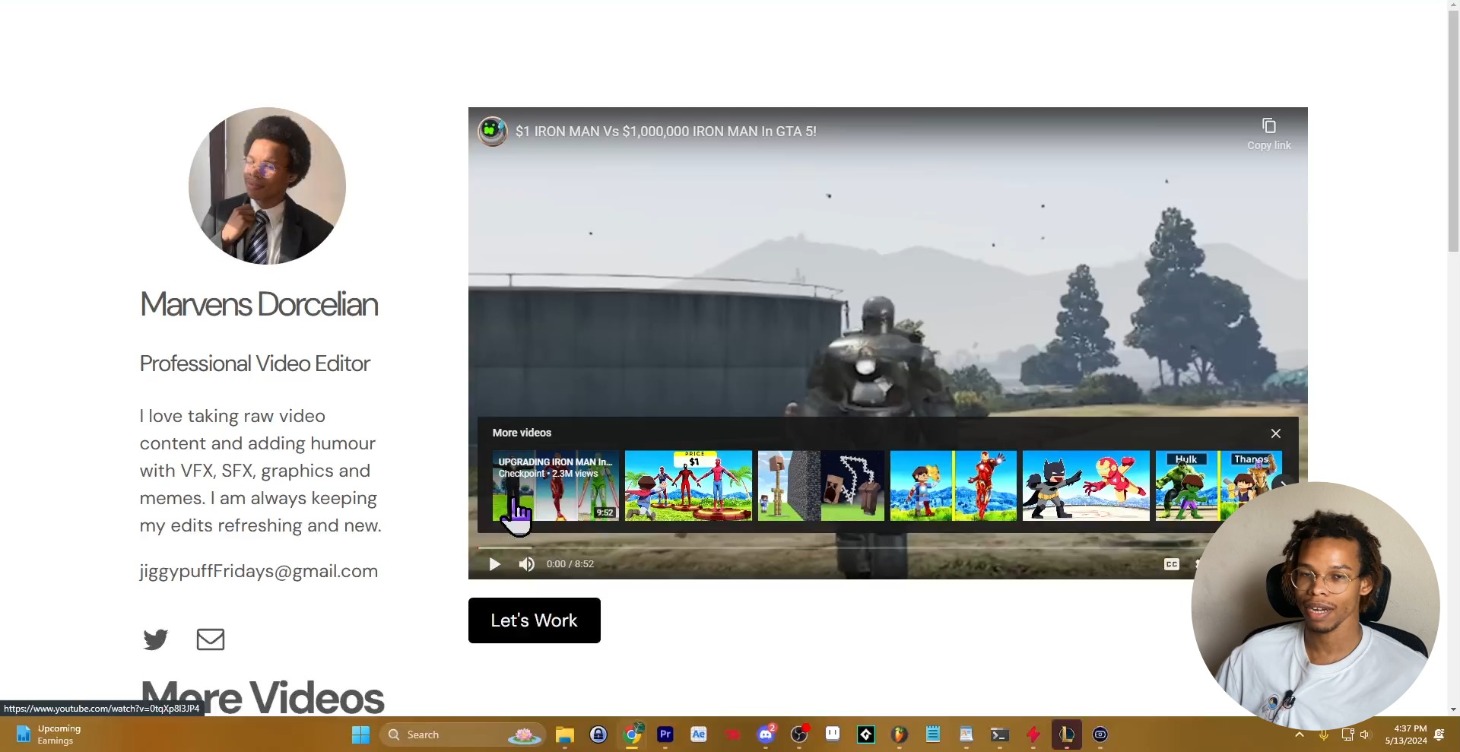Click the jiggypuffFridays@gmail.com address

(259, 571)
